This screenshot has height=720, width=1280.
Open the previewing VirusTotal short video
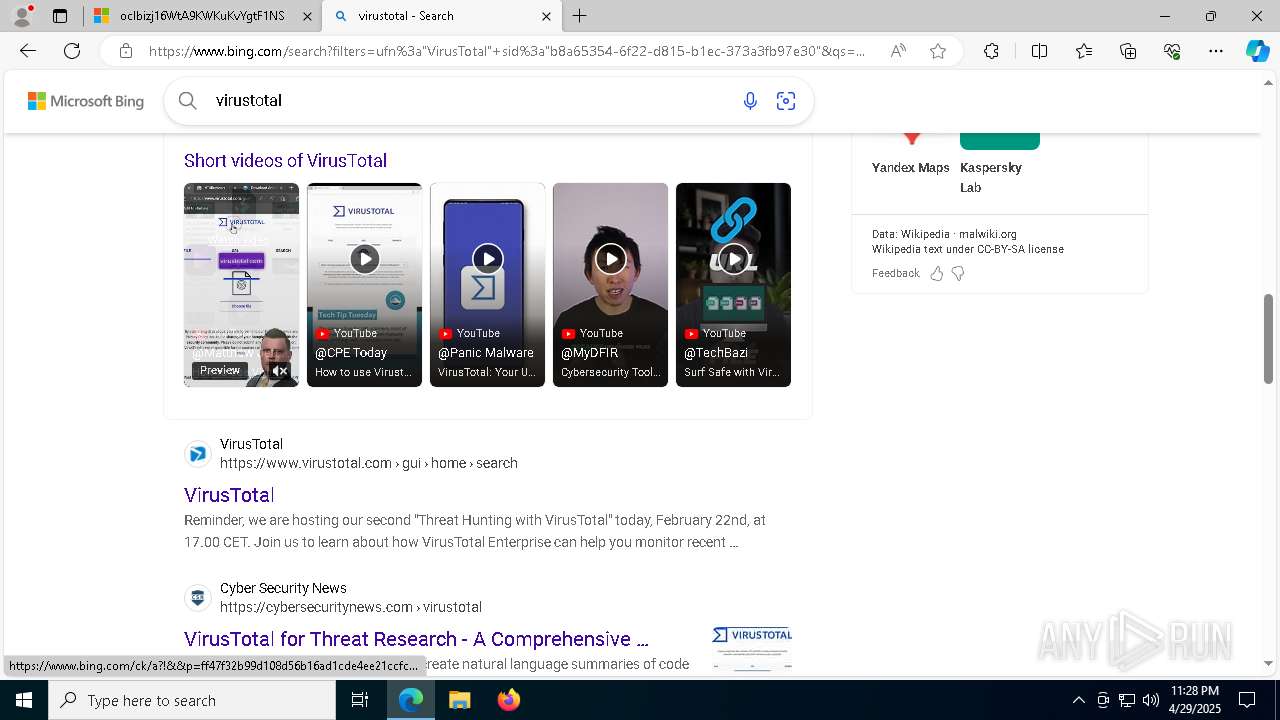[241, 285]
